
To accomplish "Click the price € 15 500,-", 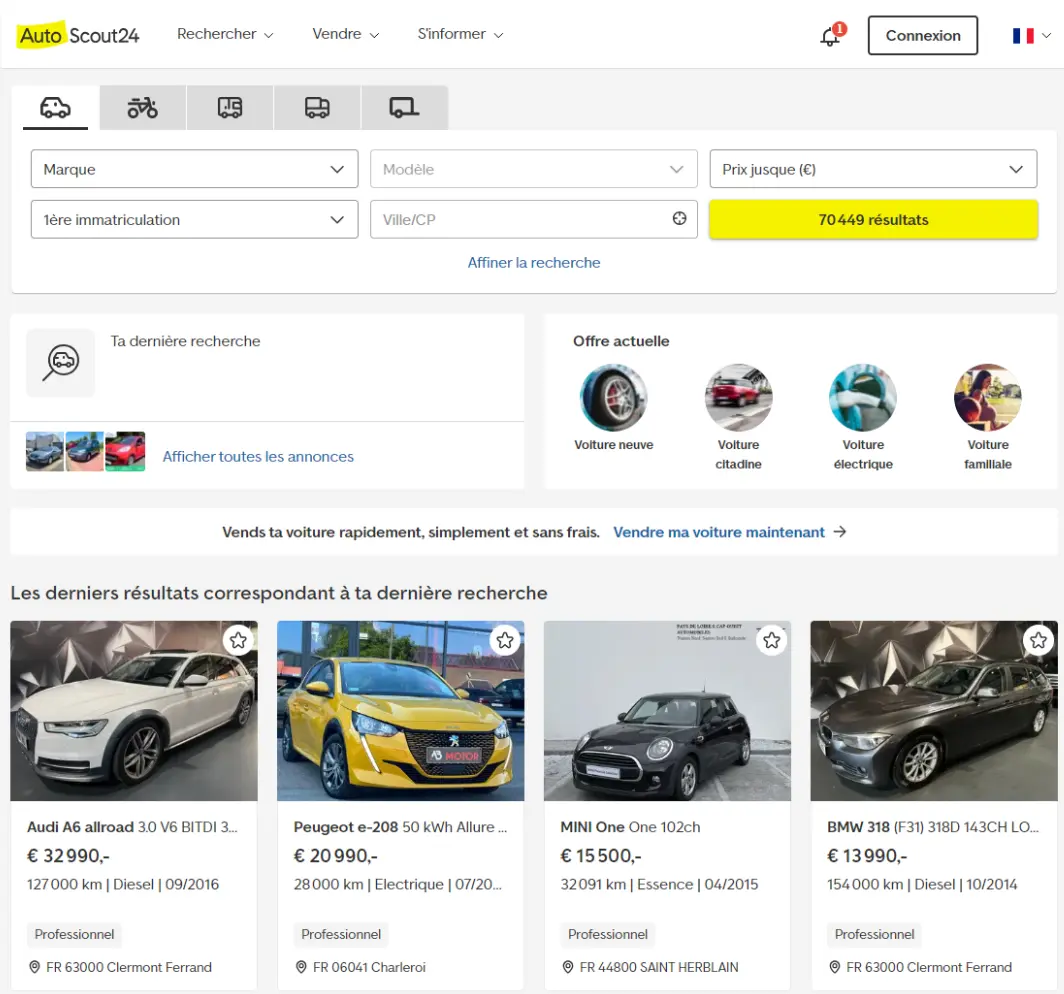I will [x=601, y=856].
